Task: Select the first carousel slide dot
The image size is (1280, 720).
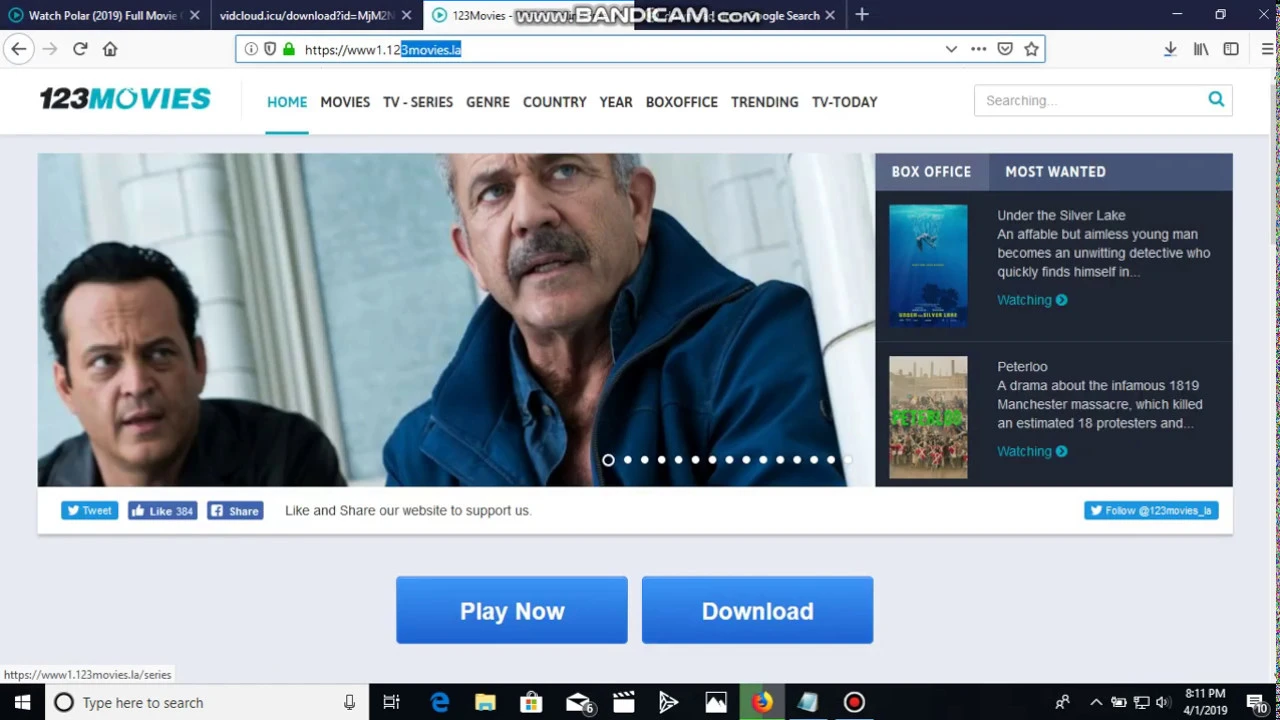Action: coord(608,460)
